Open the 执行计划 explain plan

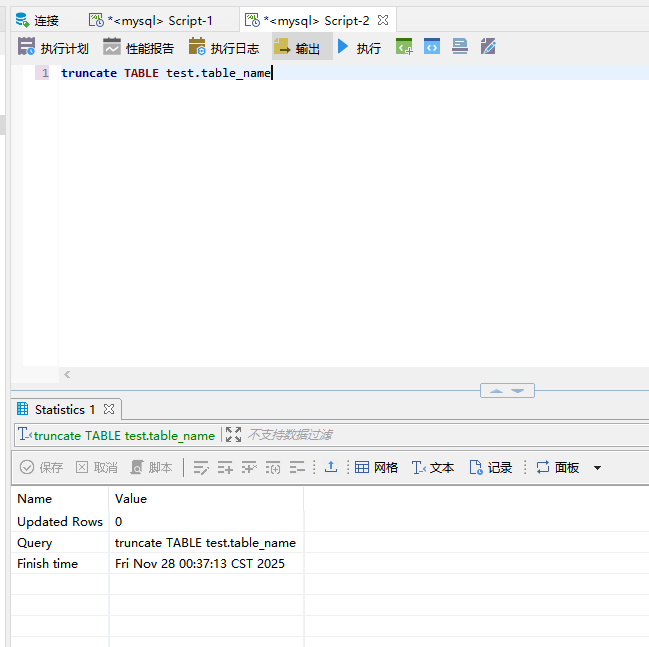[x=54, y=47]
